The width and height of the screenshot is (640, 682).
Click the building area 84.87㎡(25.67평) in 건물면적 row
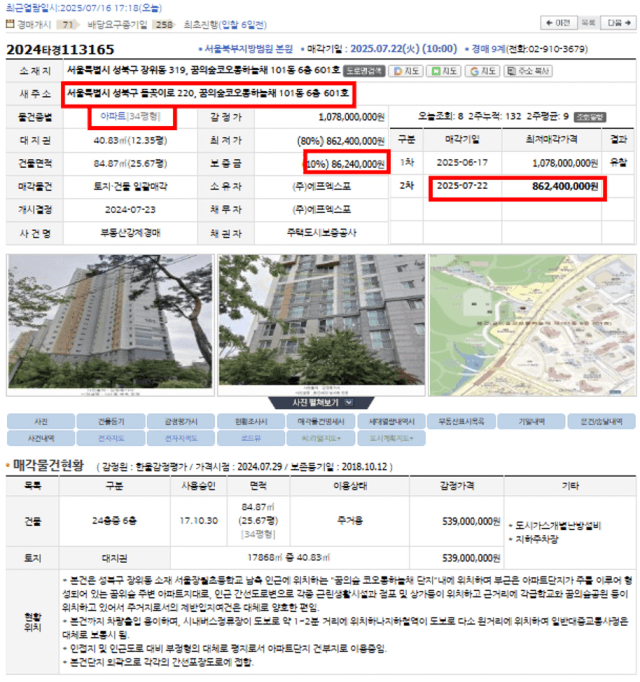coord(130,164)
